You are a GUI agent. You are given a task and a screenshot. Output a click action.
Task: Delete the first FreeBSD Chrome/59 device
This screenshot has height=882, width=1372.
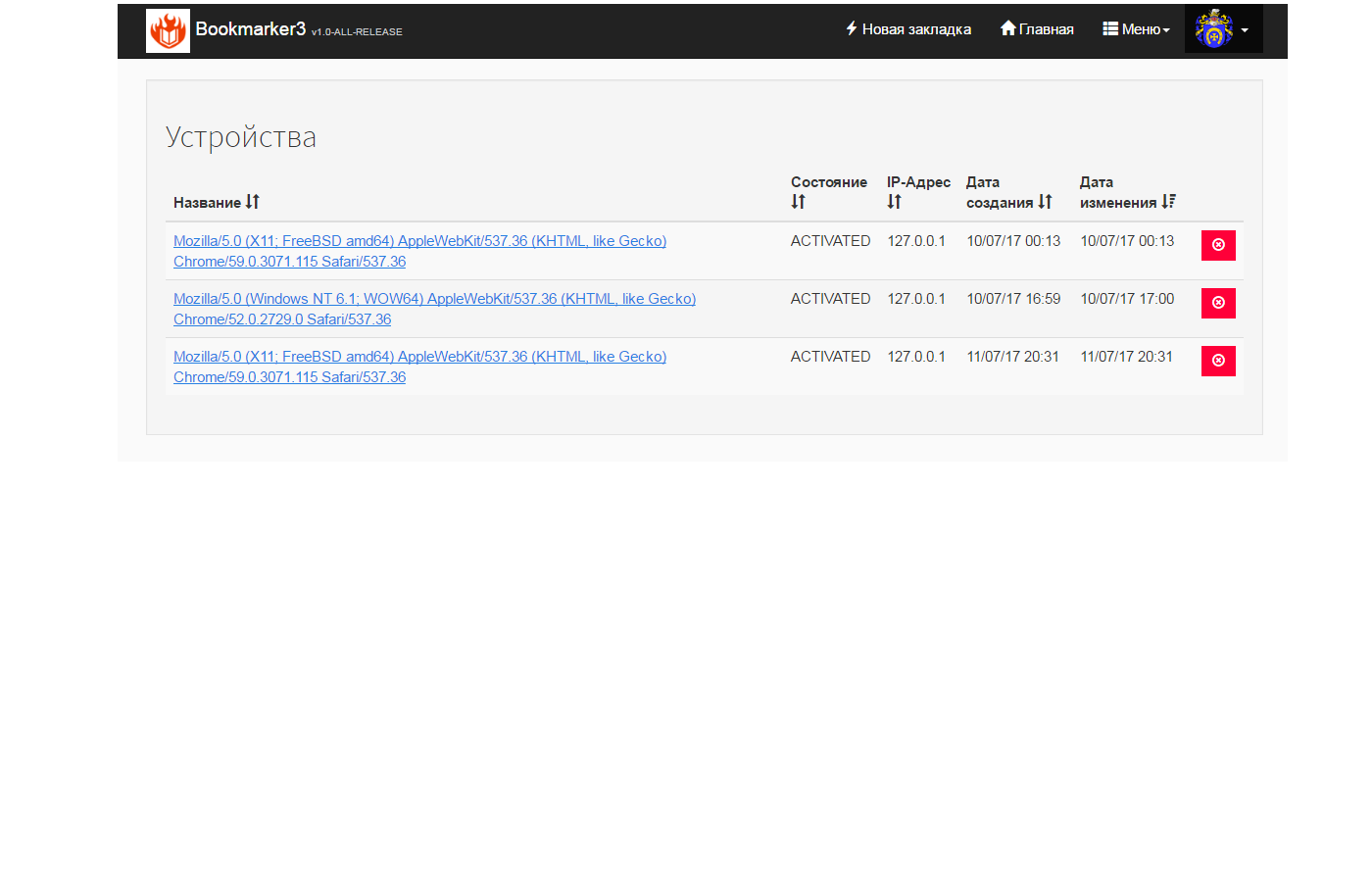[x=1218, y=245]
